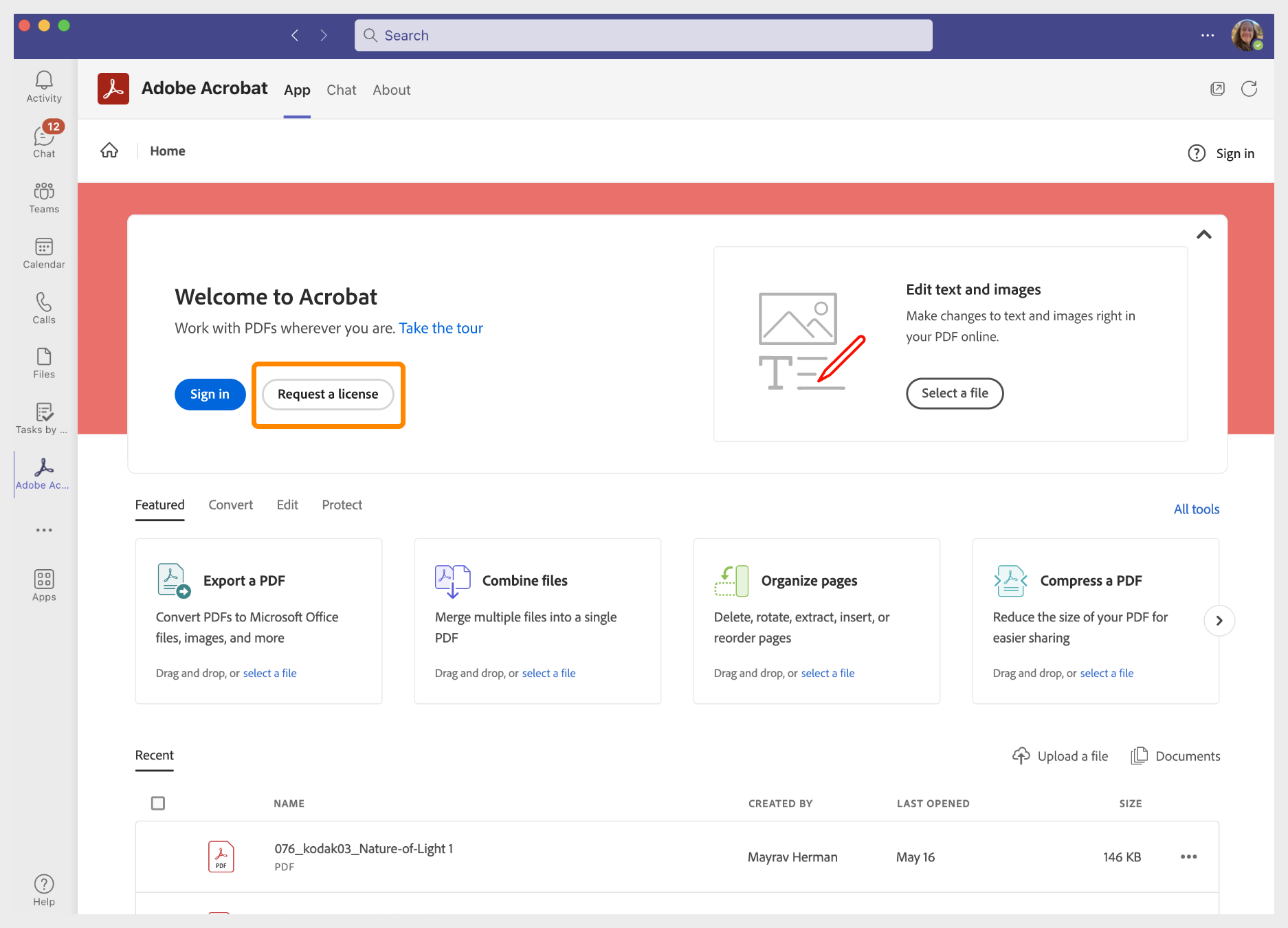The height and width of the screenshot is (928, 1288).
Task: Open help via the question mark icon
Action: coord(1196,153)
